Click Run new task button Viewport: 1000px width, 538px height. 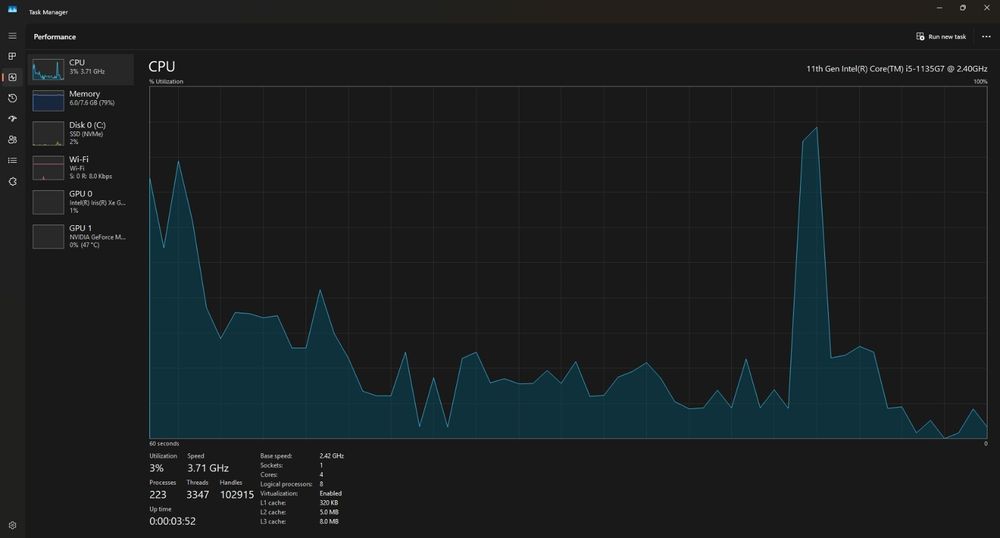coord(941,36)
